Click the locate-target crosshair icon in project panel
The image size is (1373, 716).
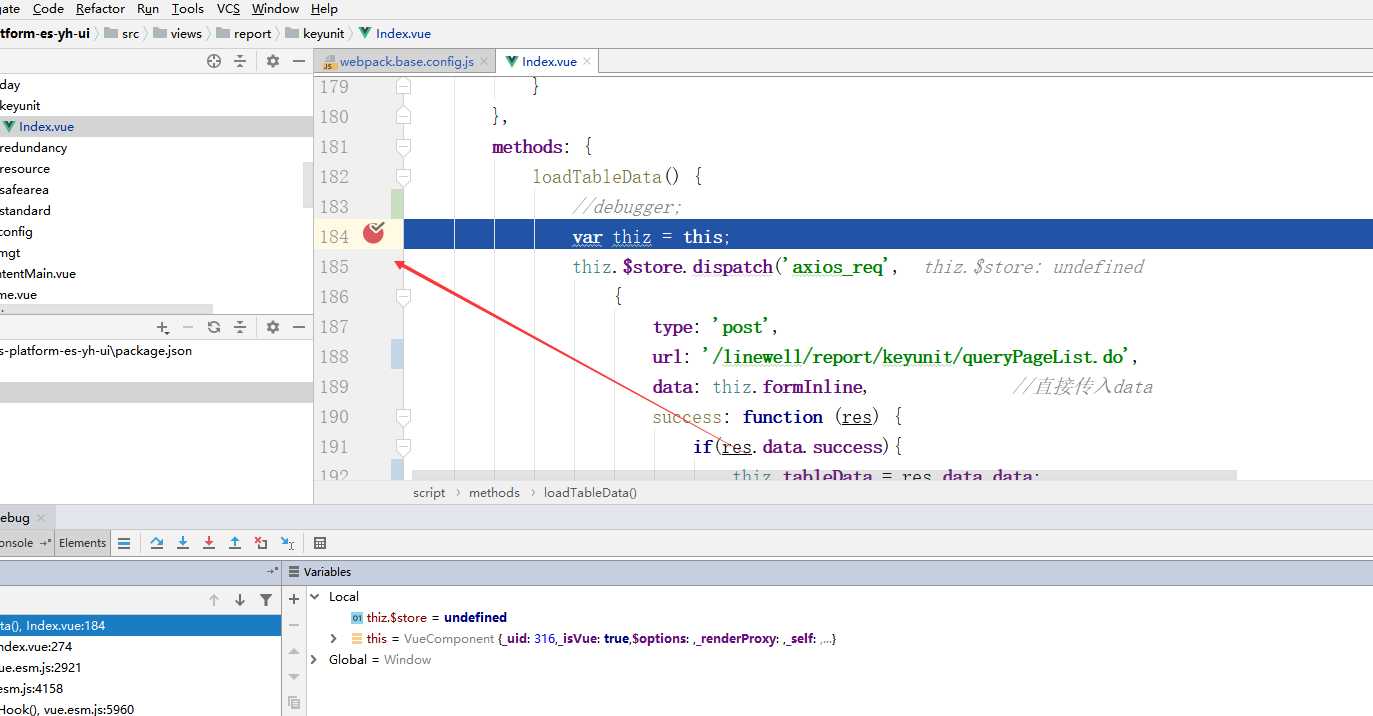[x=214, y=61]
